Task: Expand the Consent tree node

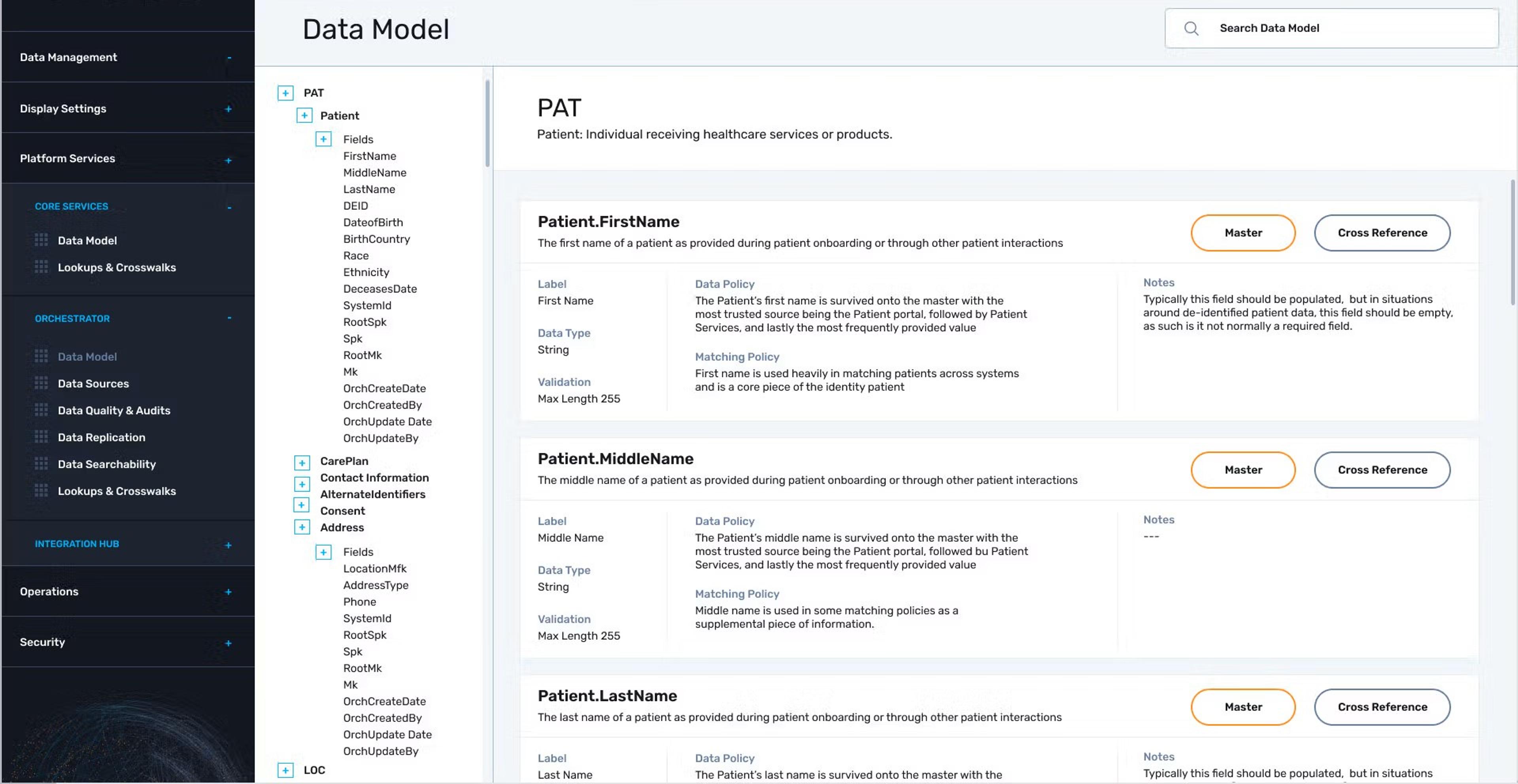Action: coord(301,505)
